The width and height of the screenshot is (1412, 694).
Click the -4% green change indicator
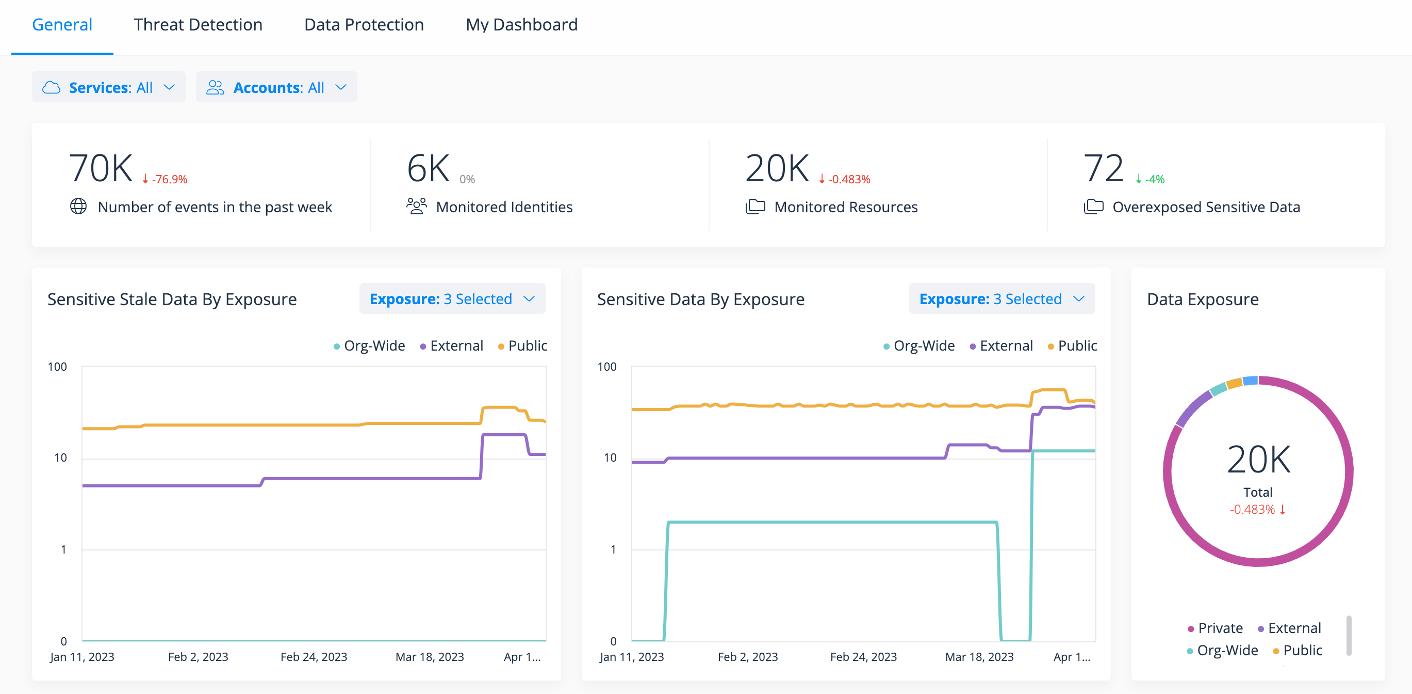1150,179
